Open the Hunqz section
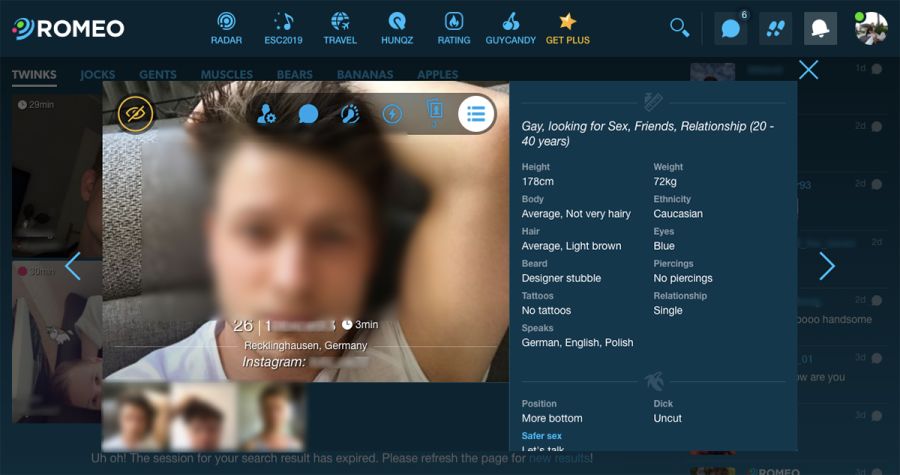The width and height of the screenshot is (900, 475). (397, 27)
